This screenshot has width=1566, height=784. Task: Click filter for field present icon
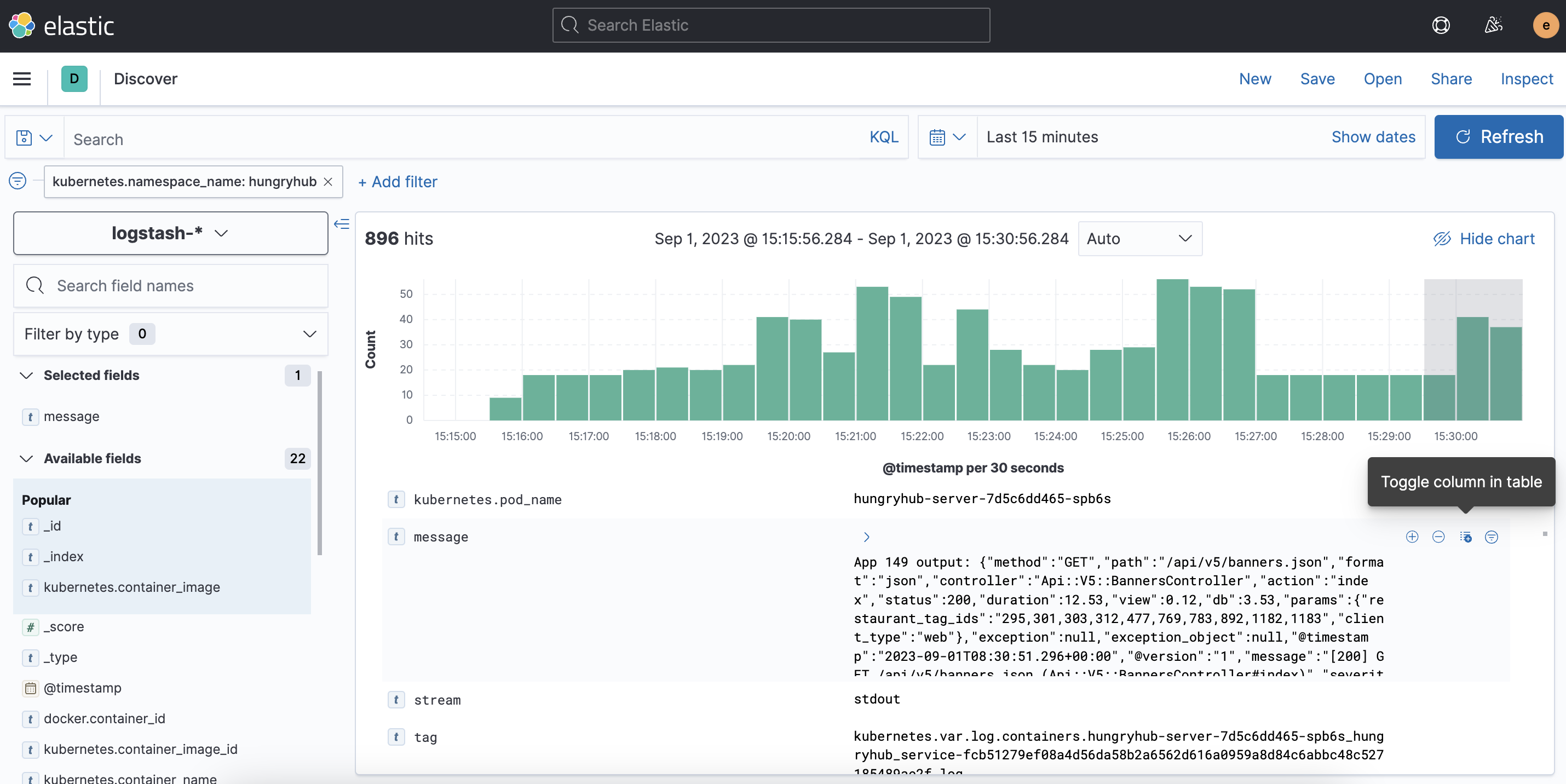tap(1491, 537)
